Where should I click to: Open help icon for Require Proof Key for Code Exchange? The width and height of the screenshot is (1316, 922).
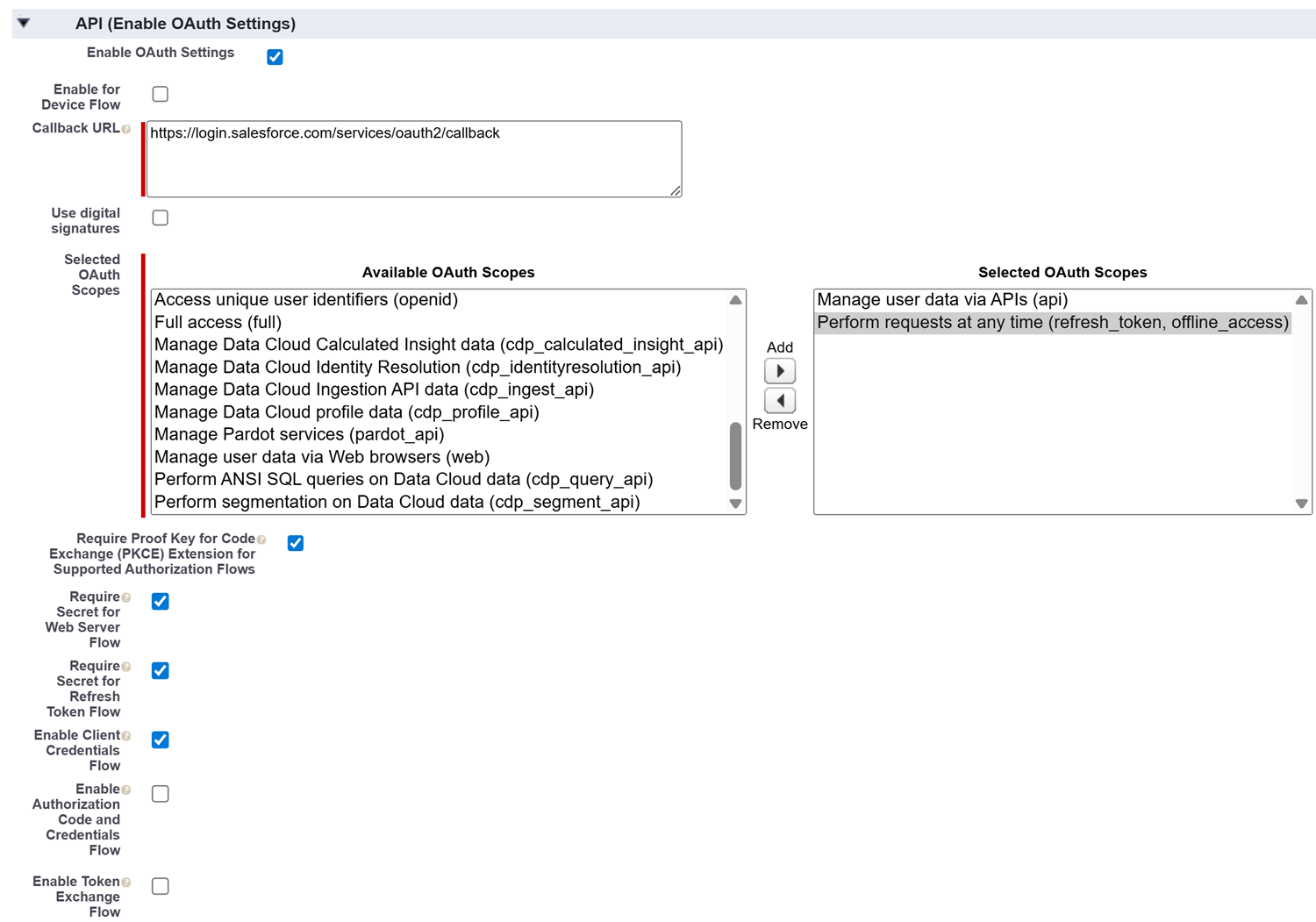261,540
